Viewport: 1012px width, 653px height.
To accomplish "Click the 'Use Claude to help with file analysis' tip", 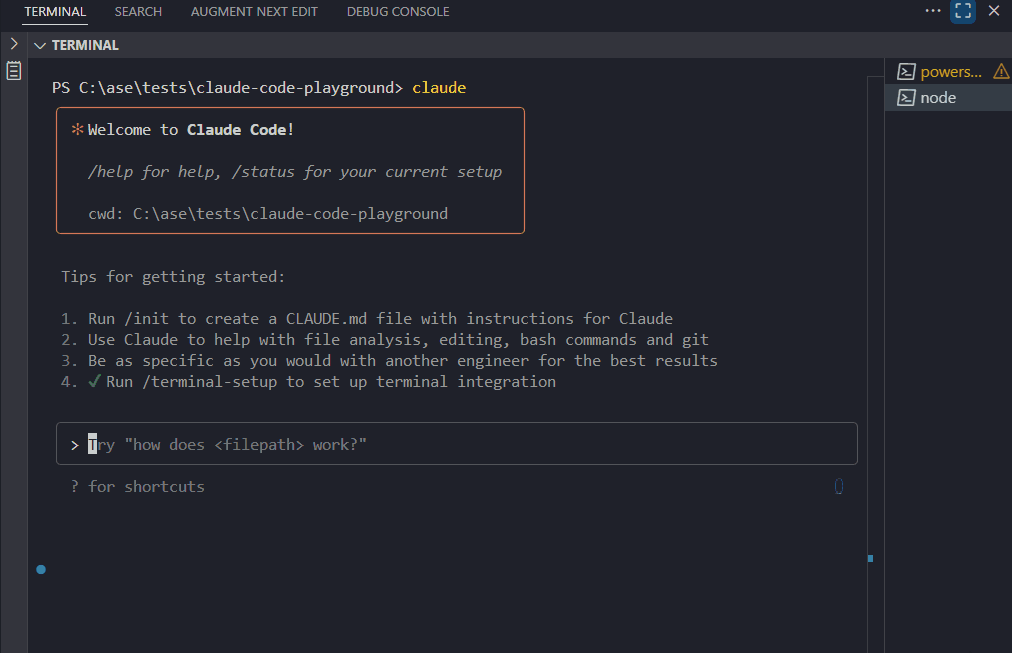I will [398, 339].
